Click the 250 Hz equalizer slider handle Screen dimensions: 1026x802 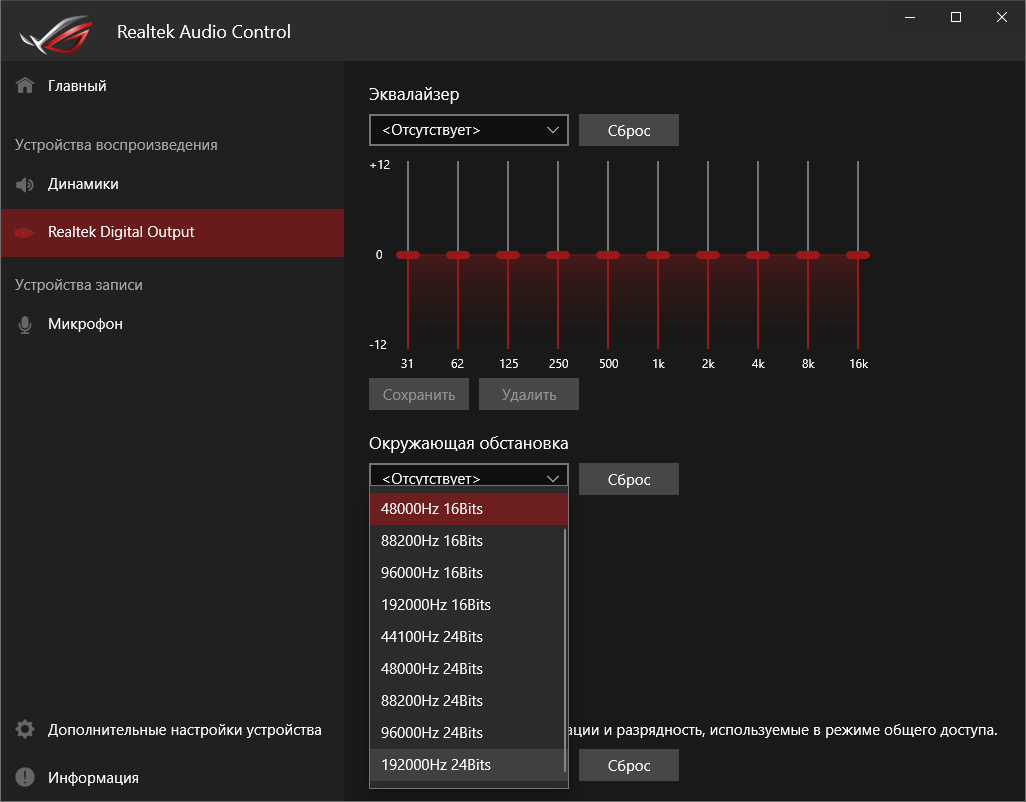coord(558,255)
